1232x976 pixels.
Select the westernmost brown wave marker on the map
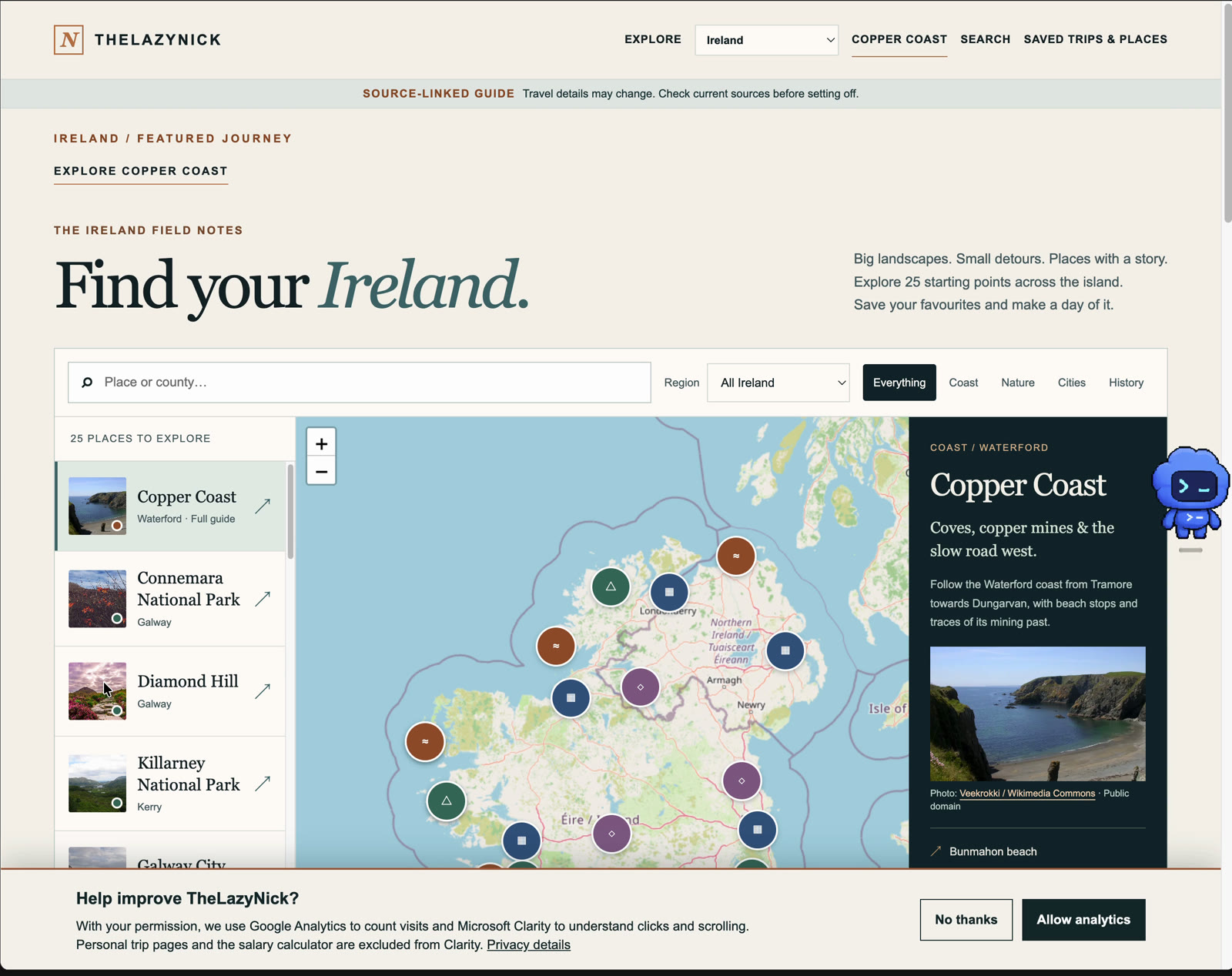(x=425, y=741)
